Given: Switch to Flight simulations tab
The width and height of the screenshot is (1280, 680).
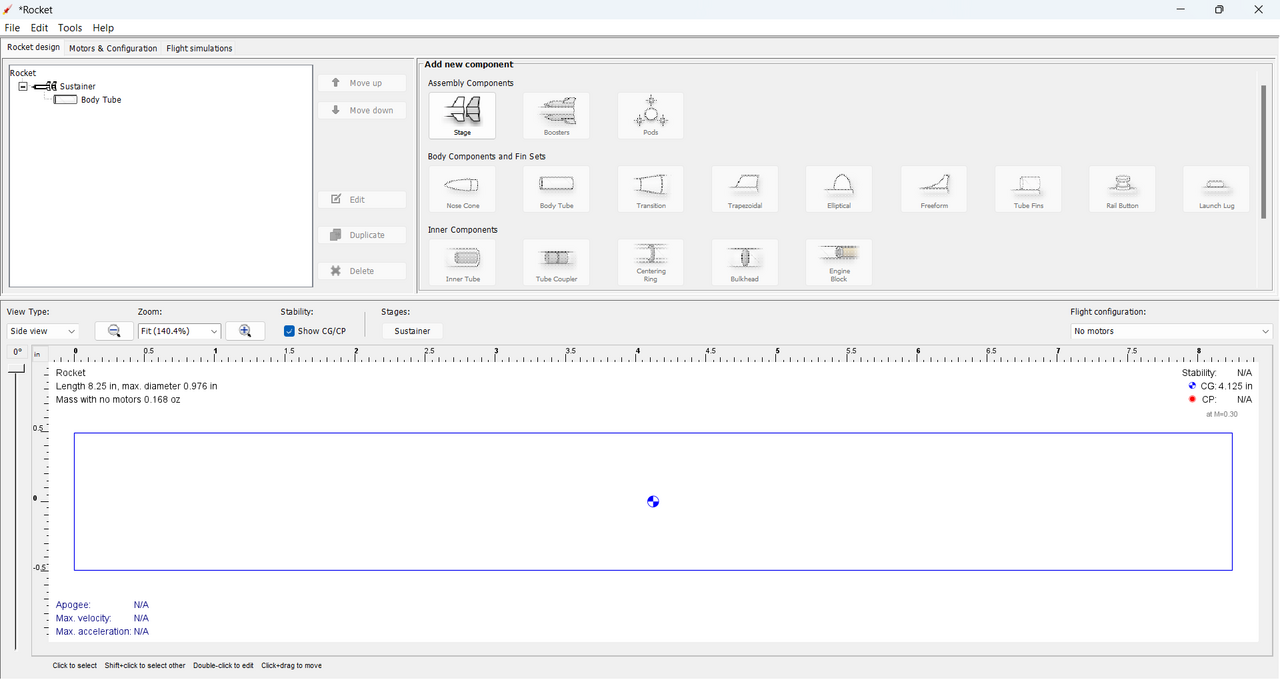Looking at the screenshot, I should point(199,48).
